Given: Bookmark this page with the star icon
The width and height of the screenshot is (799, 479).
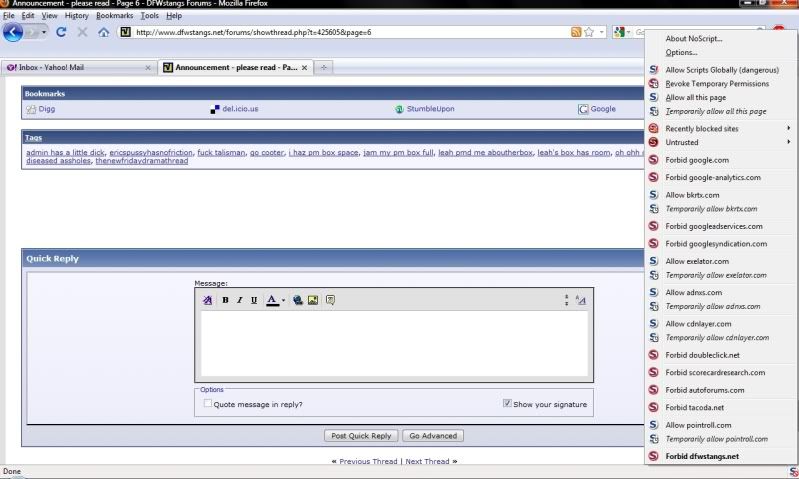Looking at the screenshot, I should [x=590, y=32].
